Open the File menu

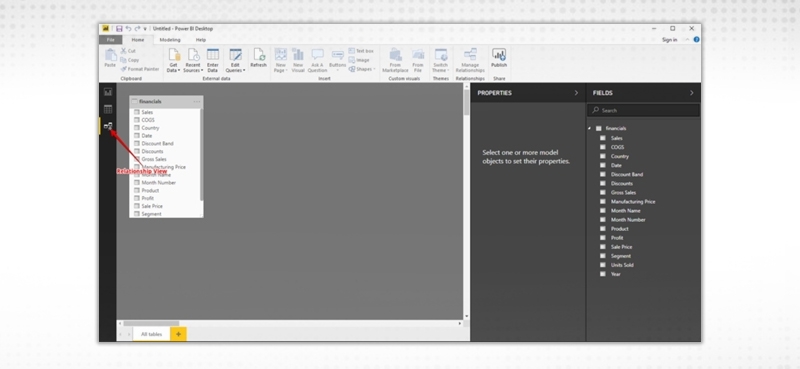coord(110,40)
